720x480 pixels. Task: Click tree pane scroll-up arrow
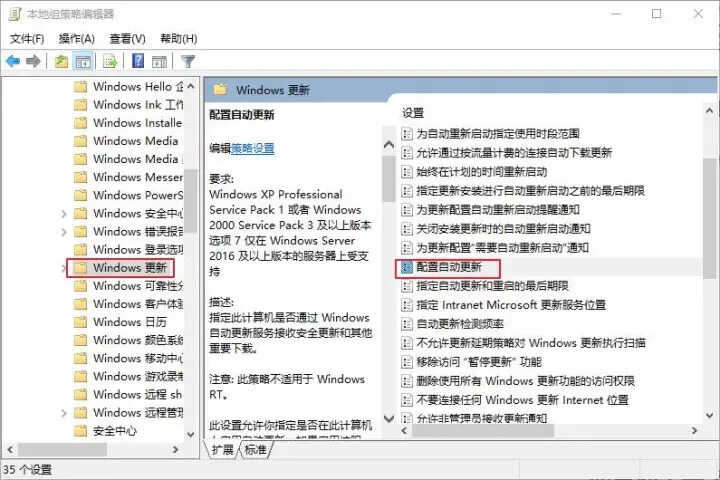click(191, 86)
